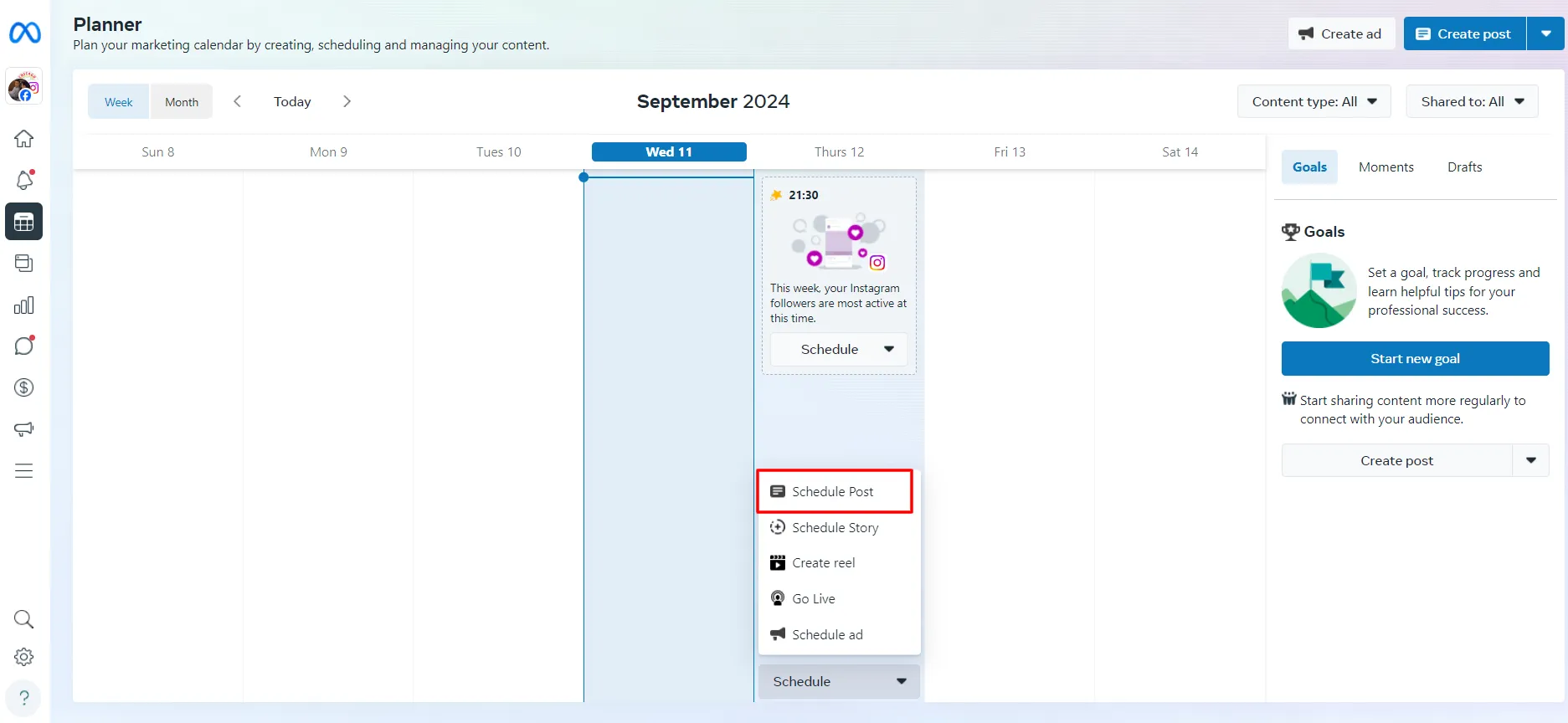This screenshot has width=1568, height=723.
Task: Open All tools hamburger menu
Action: point(24,471)
